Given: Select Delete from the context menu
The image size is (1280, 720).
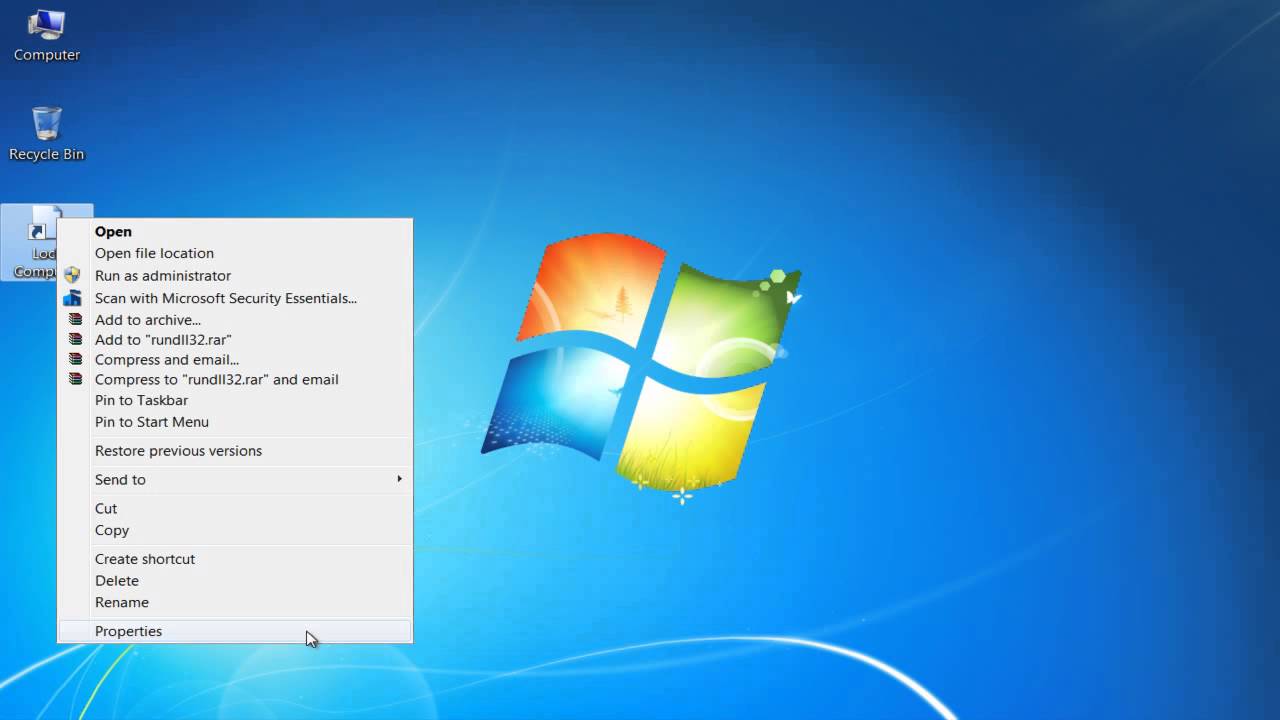Looking at the screenshot, I should (235, 581).
